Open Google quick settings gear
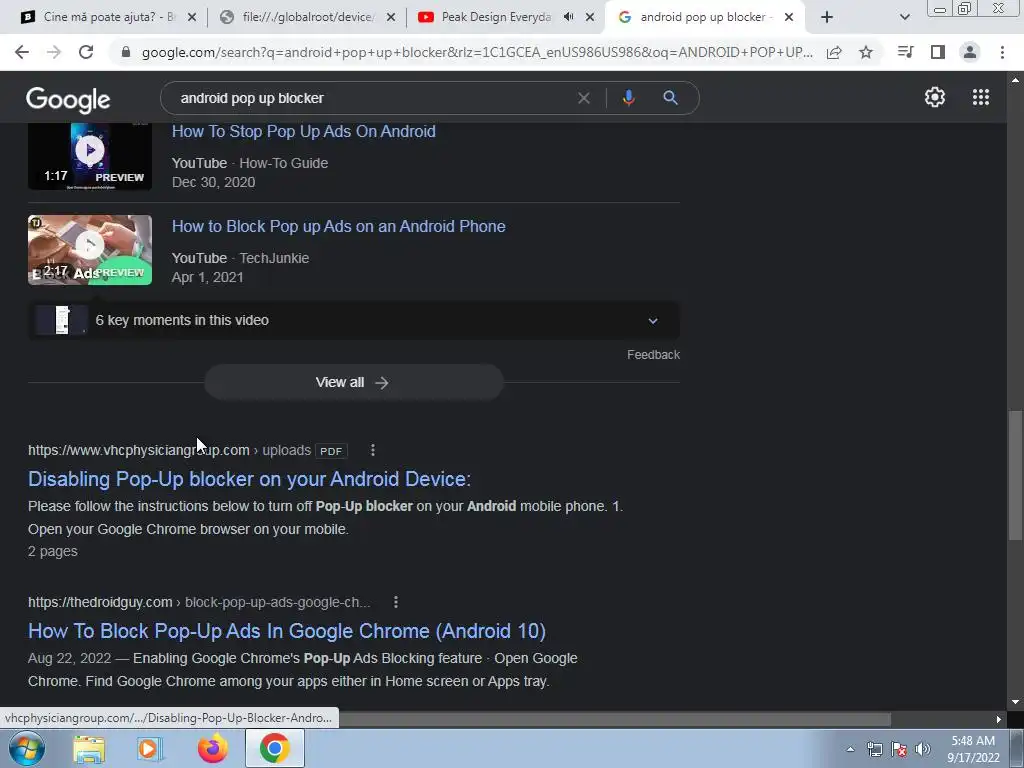Viewport: 1024px width, 768px height. click(x=935, y=97)
